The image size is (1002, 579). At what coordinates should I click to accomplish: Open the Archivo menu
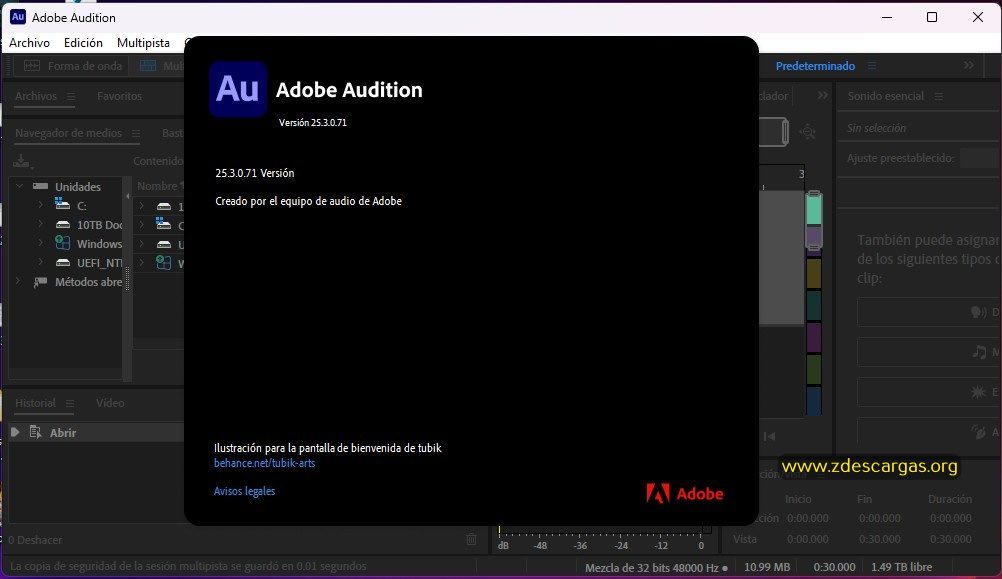(x=29, y=43)
